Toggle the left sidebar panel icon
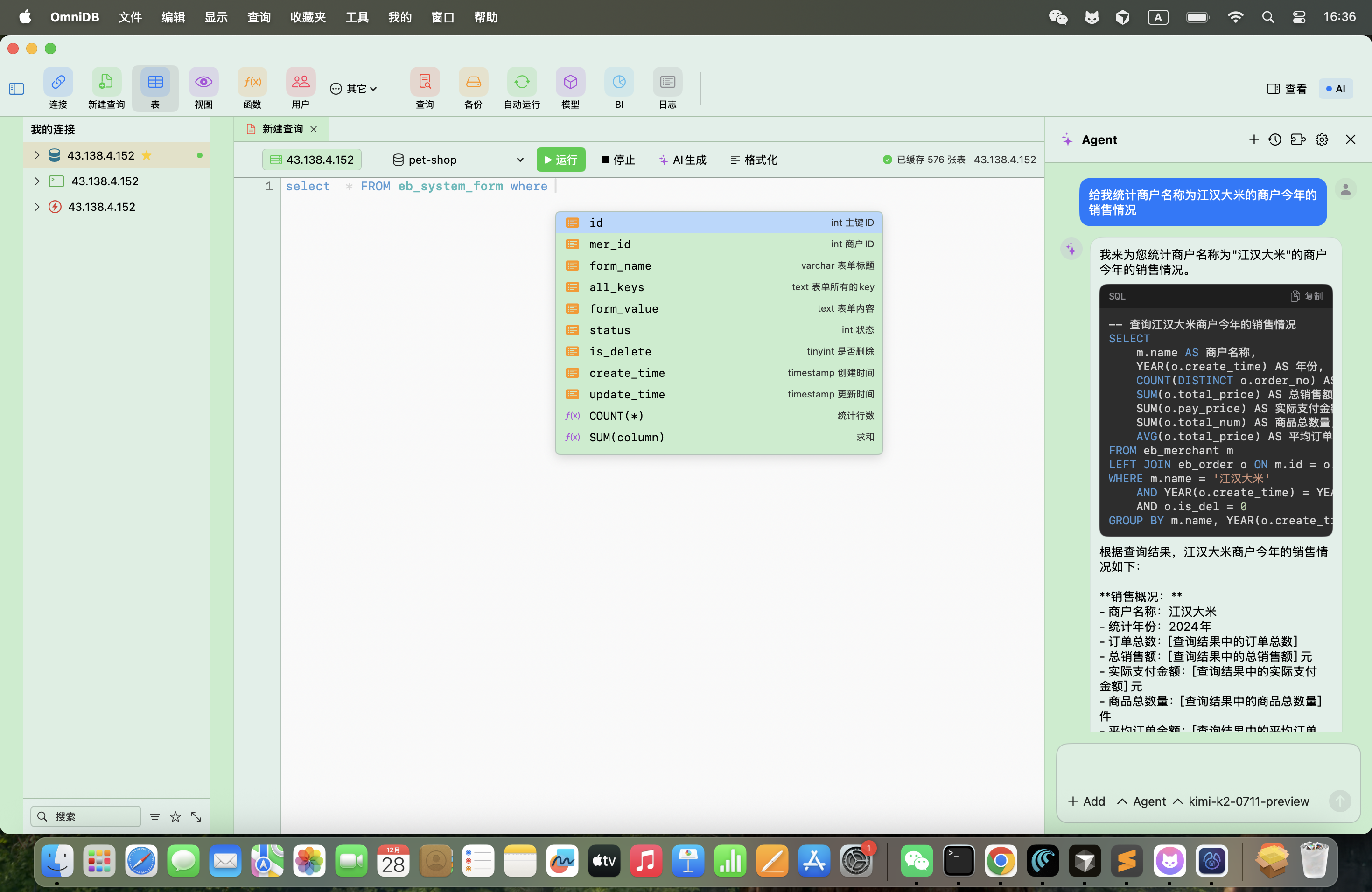The image size is (1372, 892). [x=16, y=89]
